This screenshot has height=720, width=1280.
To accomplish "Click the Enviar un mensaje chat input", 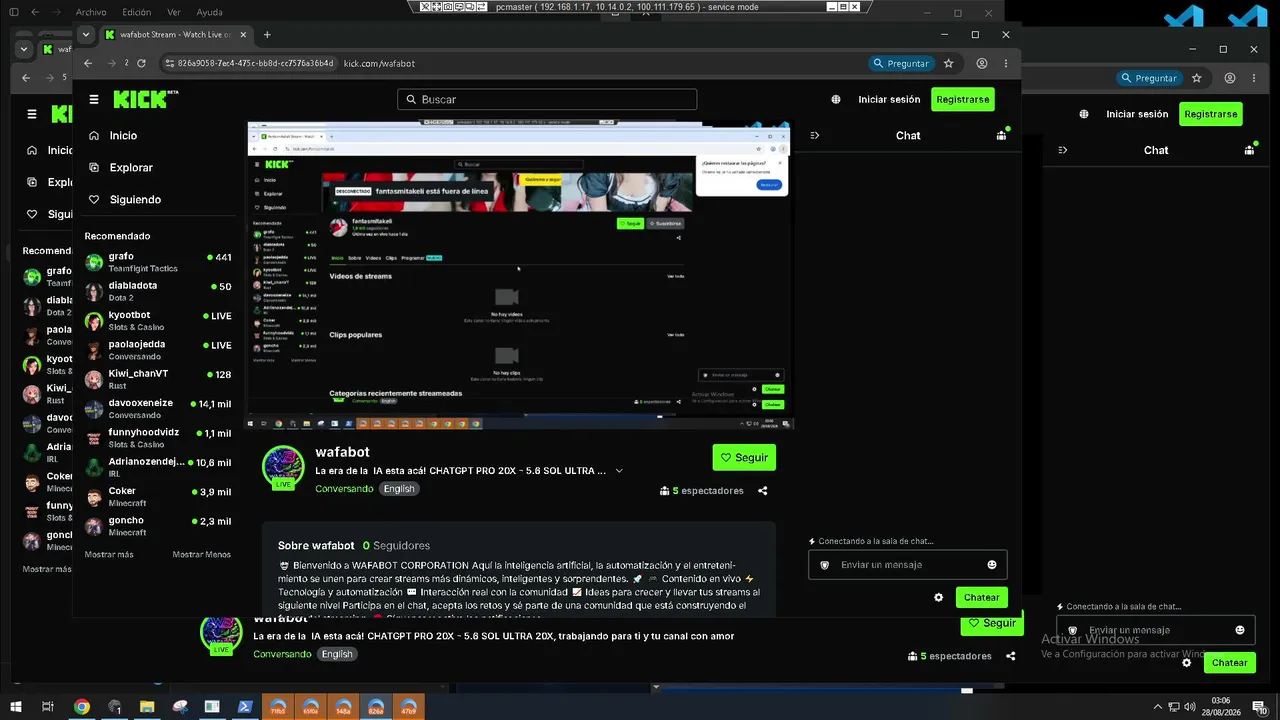I will click(x=908, y=565).
